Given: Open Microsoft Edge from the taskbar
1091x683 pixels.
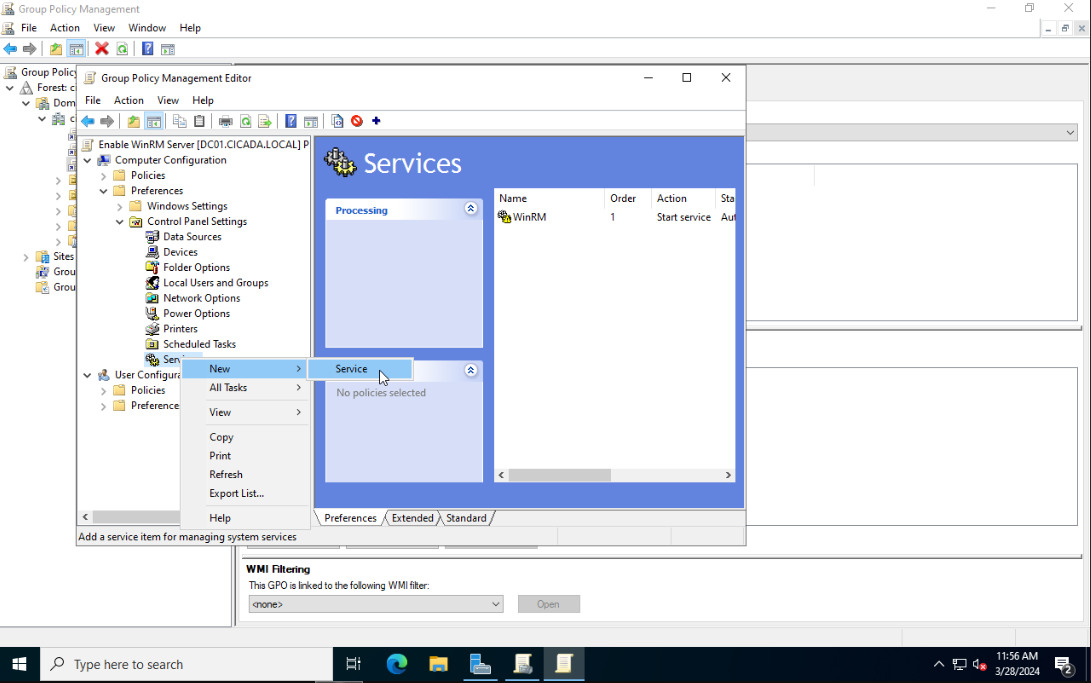Looking at the screenshot, I should tap(397, 664).
